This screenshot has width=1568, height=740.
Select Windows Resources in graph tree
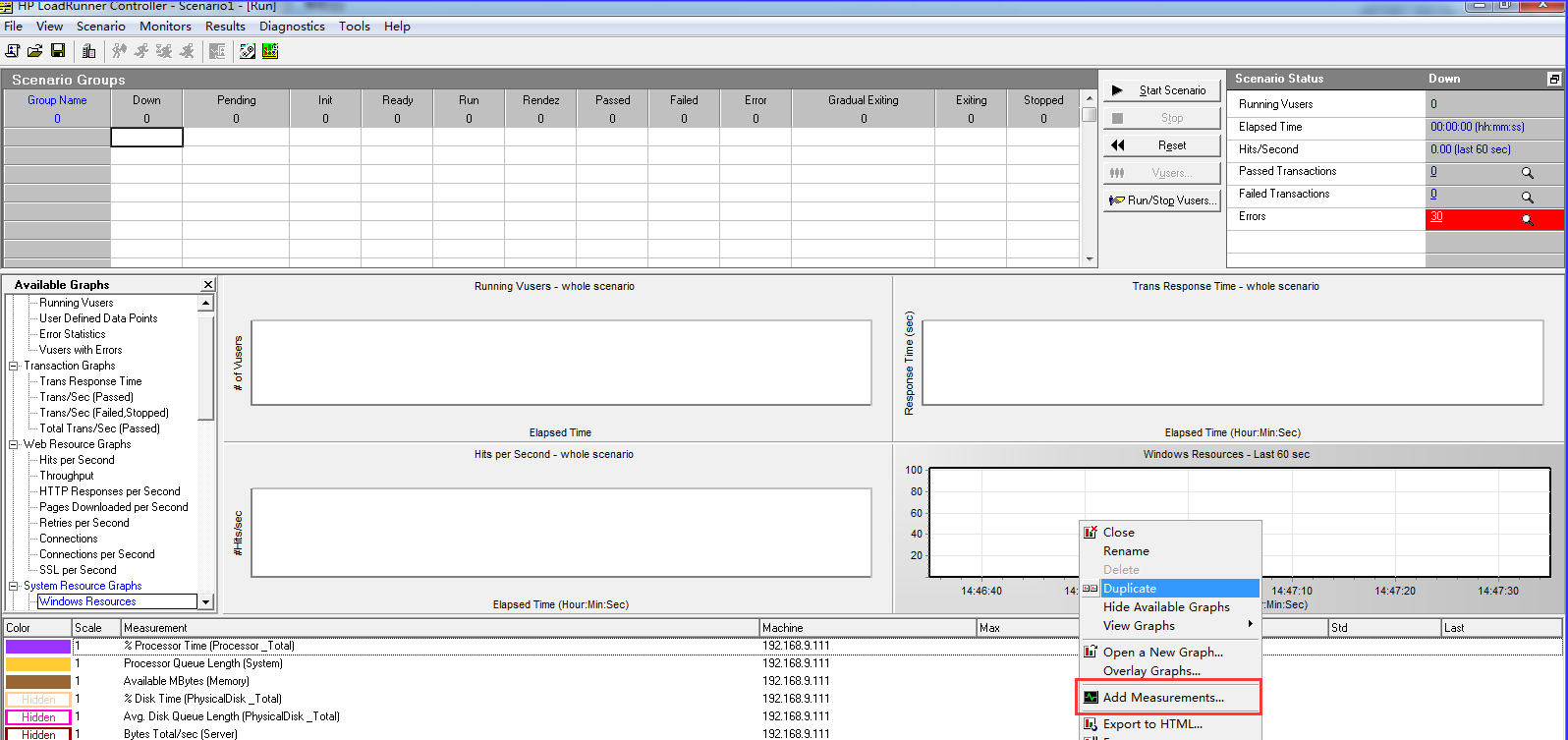pos(87,601)
